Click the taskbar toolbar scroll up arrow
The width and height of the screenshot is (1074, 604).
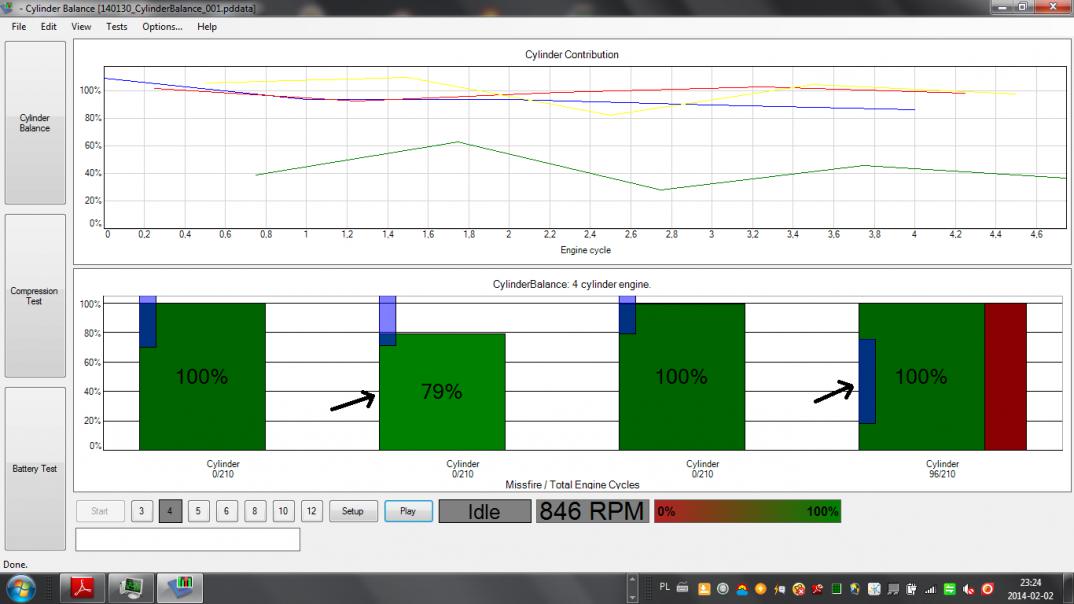(632, 580)
